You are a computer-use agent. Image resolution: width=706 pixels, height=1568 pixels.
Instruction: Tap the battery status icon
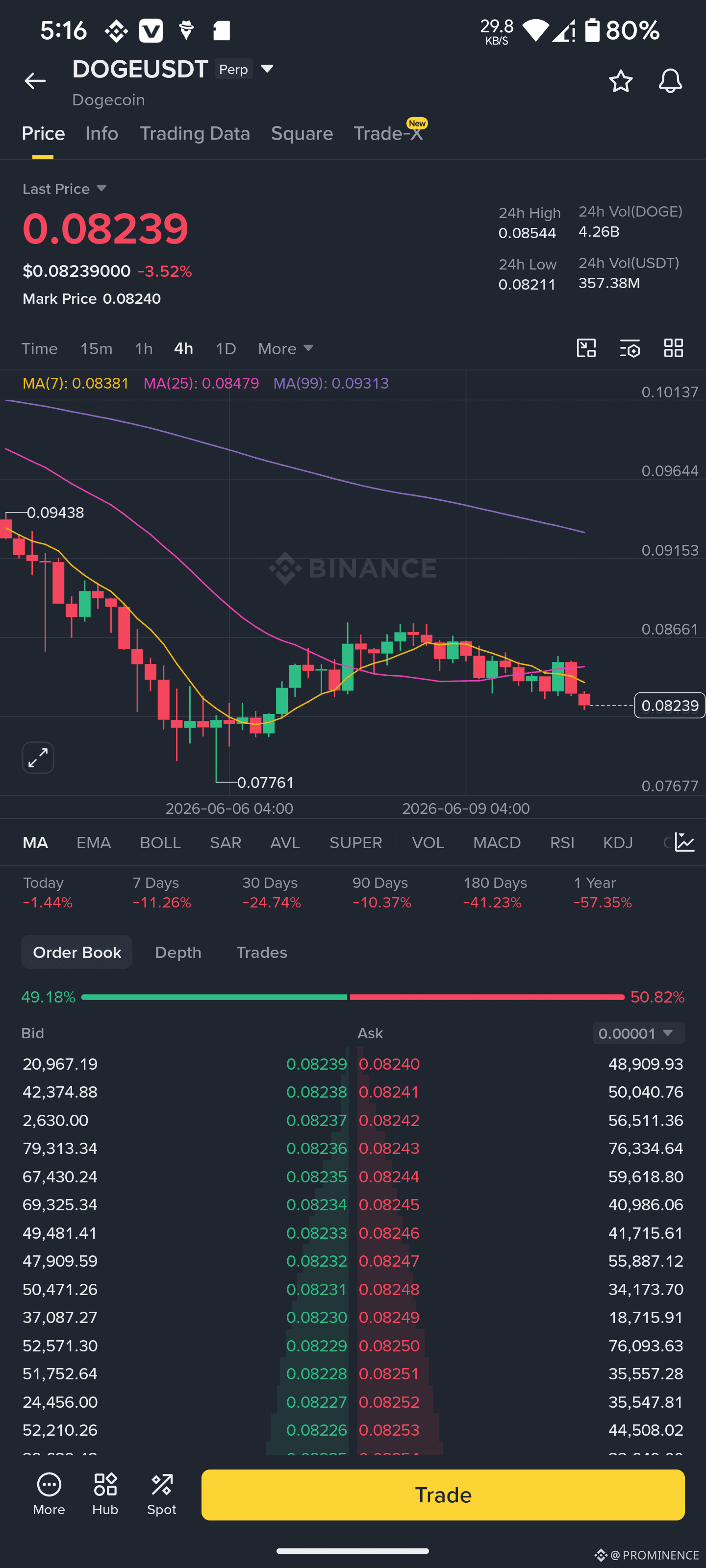point(592,30)
